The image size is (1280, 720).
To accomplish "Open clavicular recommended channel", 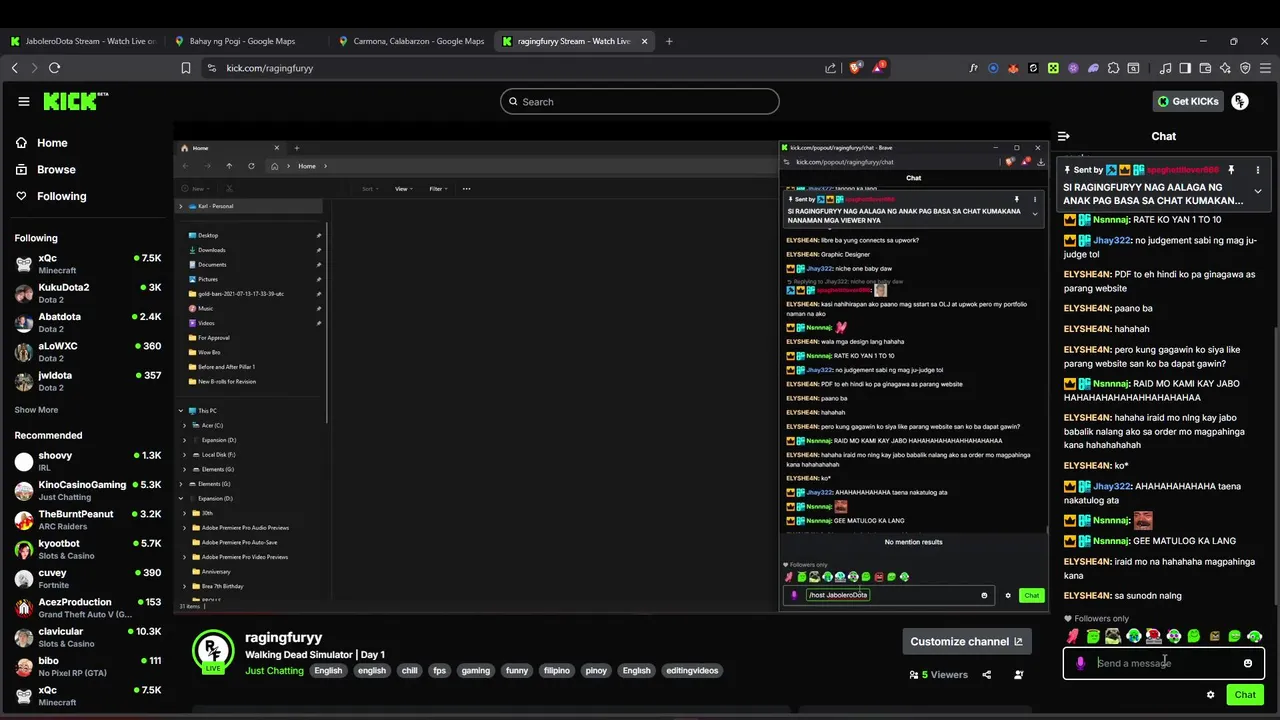I will [87, 637].
